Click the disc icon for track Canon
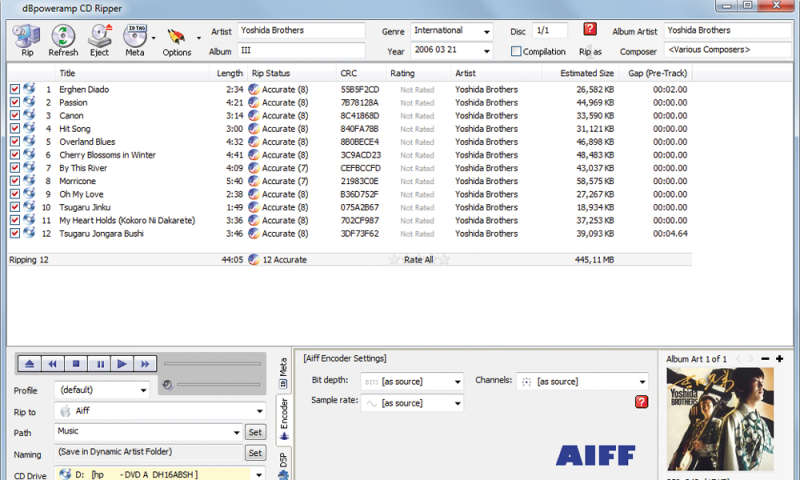Viewport: 800px width, 480px height. pyautogui.click(x=29, y=115)
